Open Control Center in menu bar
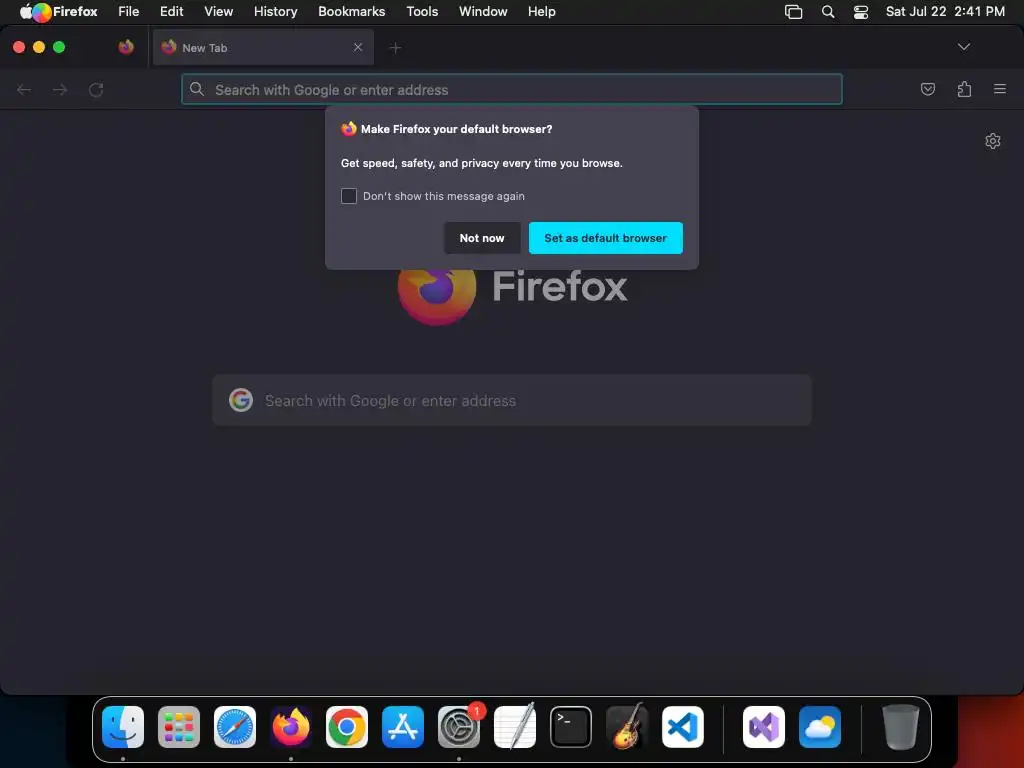Screen dimensions: 1024x768 pos(861,11)
